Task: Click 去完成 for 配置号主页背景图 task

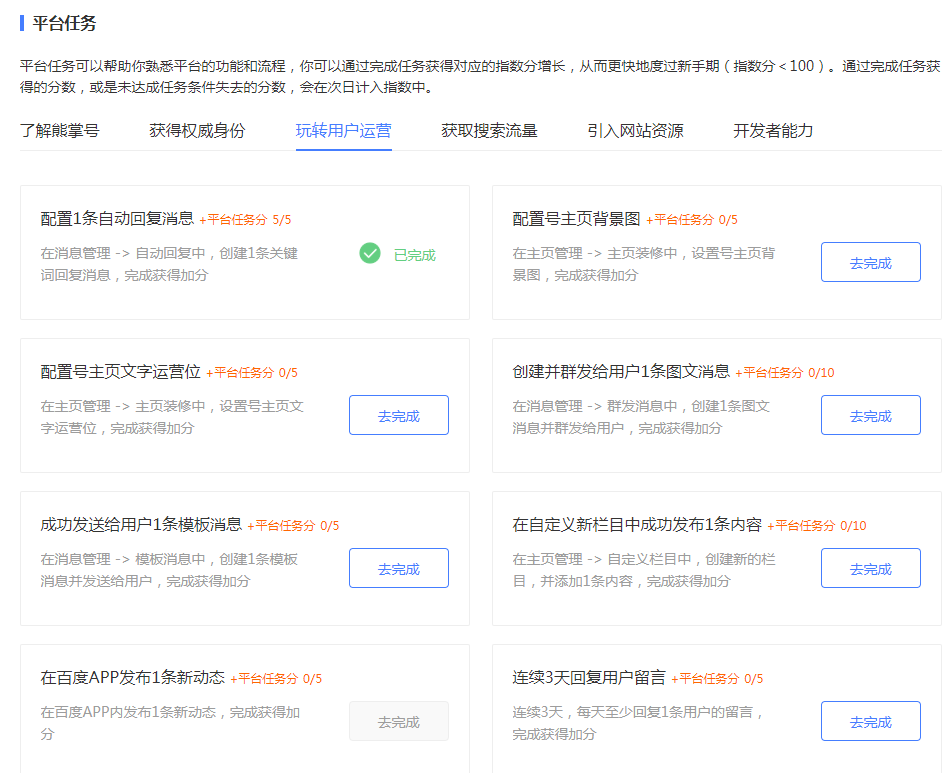Action: [870, 261]
